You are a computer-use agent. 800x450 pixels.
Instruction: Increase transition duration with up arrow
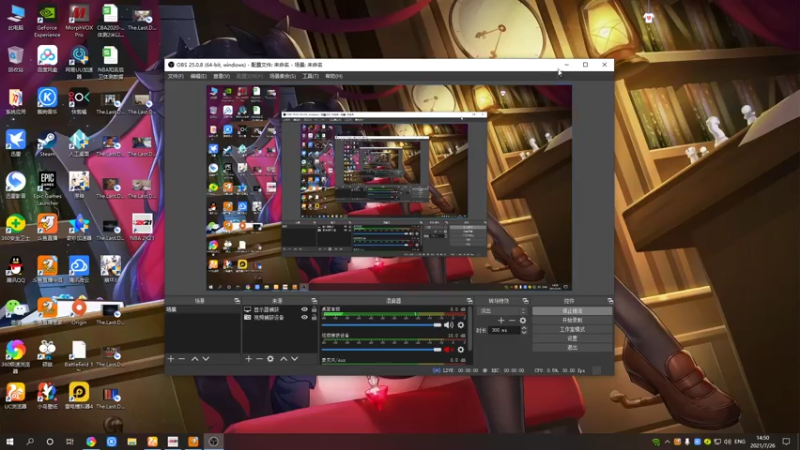click(x=523, y=328)
